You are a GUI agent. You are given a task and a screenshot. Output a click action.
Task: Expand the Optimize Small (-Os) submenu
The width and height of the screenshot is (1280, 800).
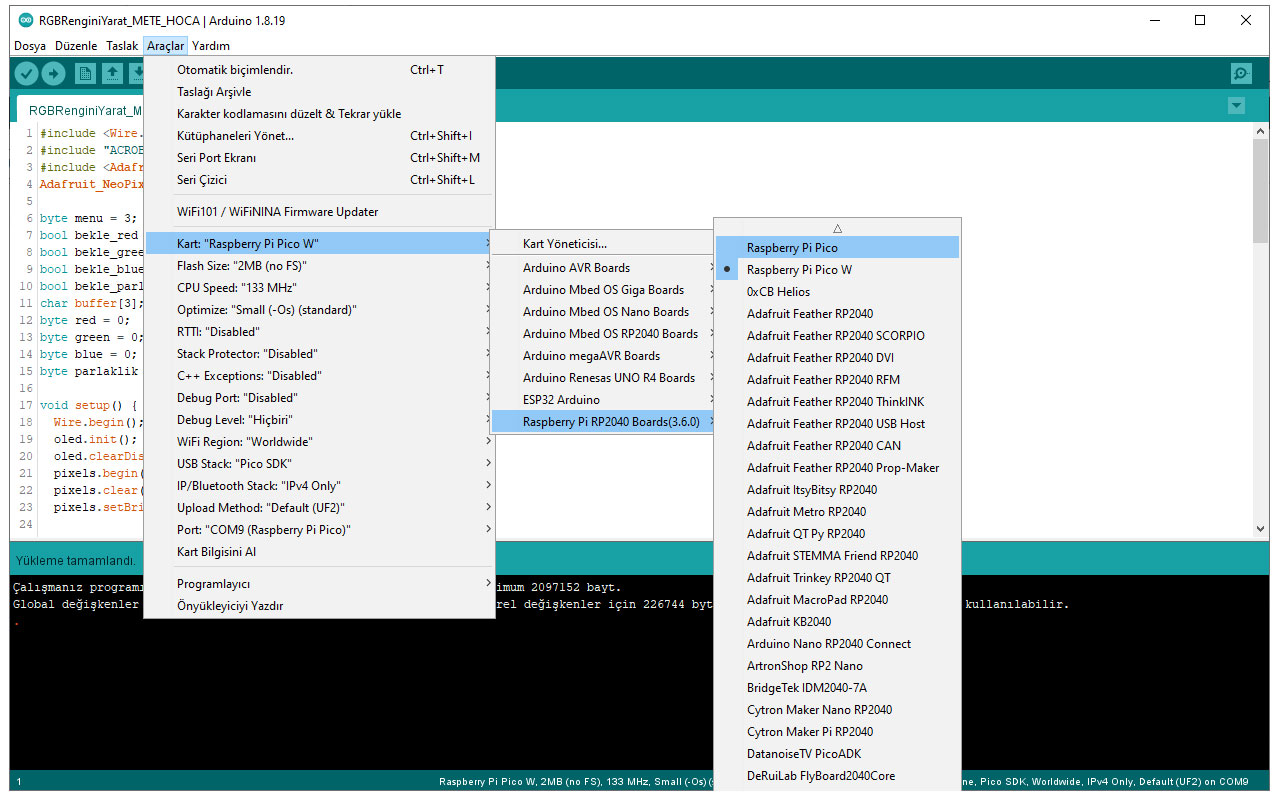point(319,310)
